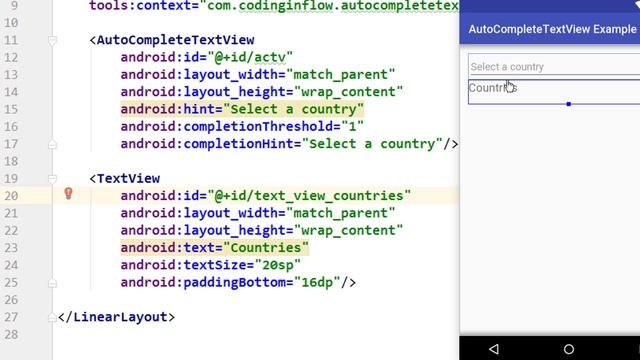Image resolution: width=640 pixels, height=360 pixels.
Task: Select the 'Countries' TextView in the preview
Action: click(554, 92)
